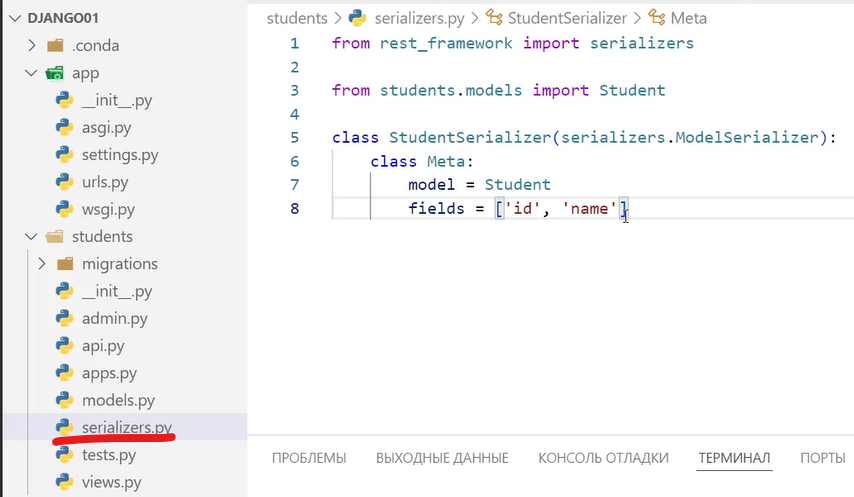
Task: Click the Python icon next to settings.py
Action: 65,155
